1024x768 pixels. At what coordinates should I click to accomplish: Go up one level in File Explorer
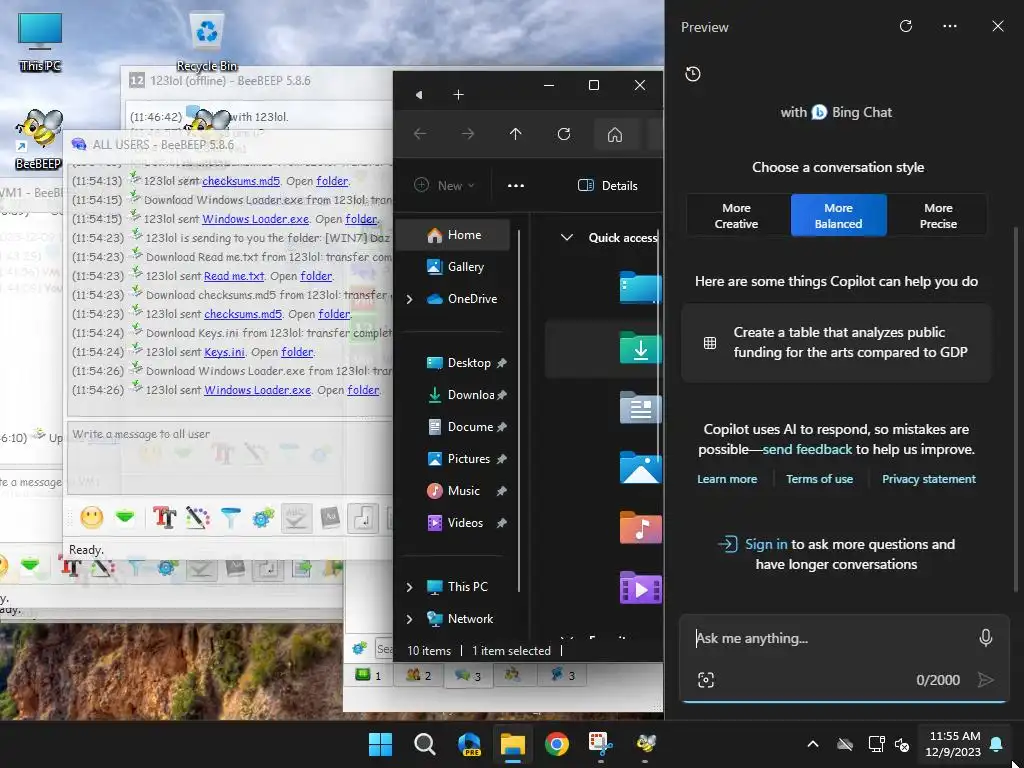pyautogui.click(x=515, y=134)
